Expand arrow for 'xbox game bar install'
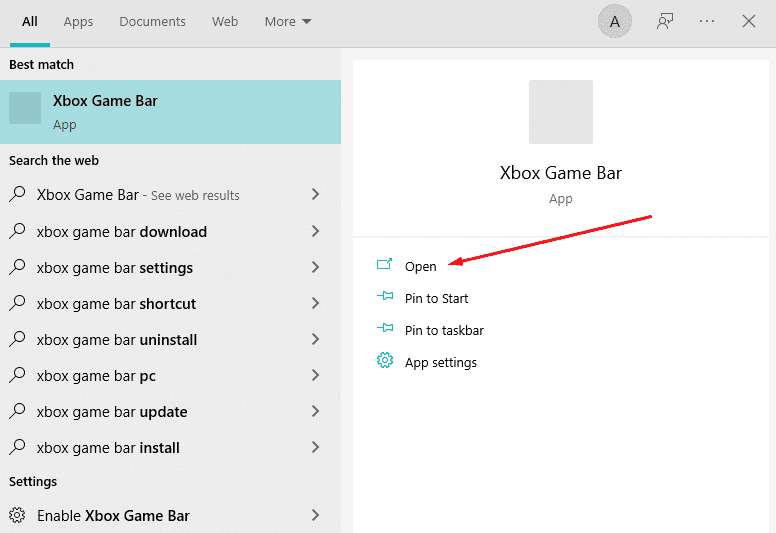 coord(315,447)
